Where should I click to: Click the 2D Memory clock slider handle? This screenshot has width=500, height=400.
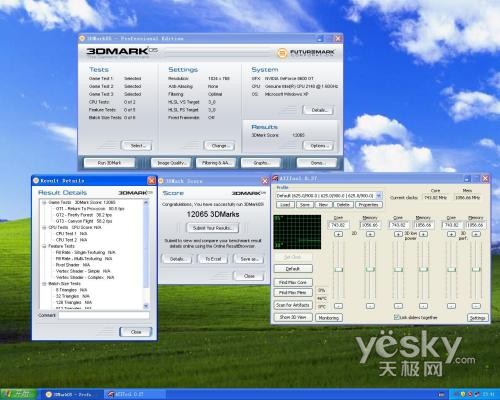pos(370,269)
